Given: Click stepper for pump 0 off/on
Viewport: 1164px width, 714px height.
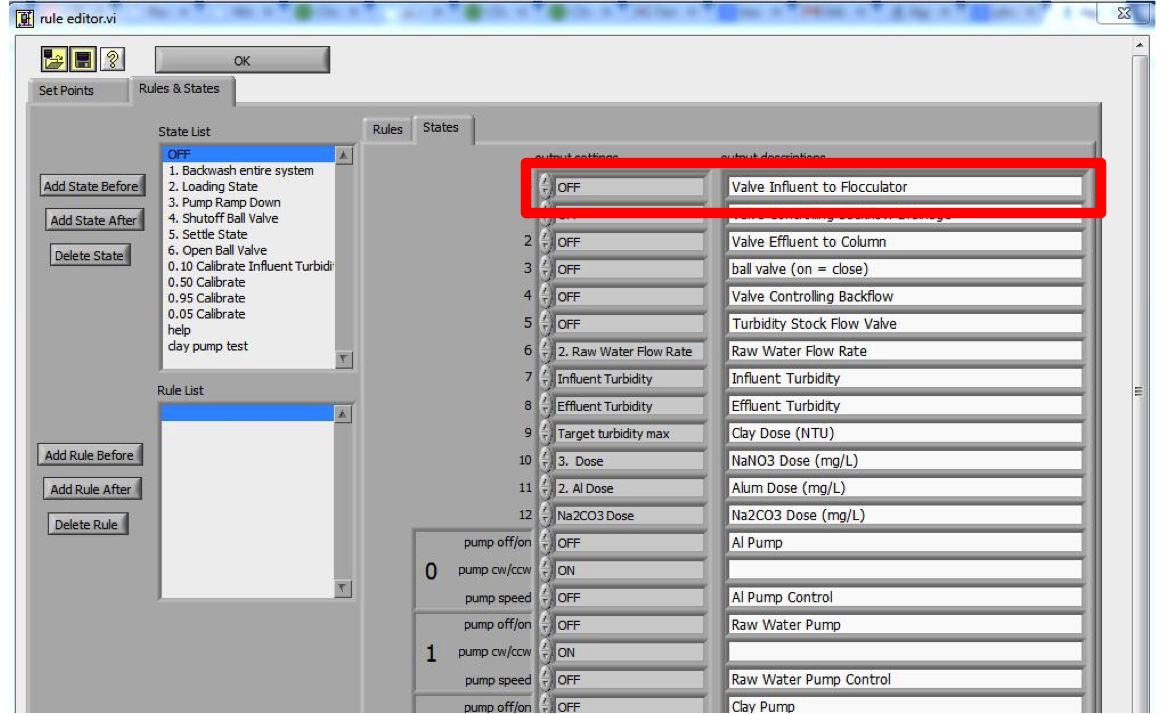Looking at the screenshot, I should [x=546, y=543].
